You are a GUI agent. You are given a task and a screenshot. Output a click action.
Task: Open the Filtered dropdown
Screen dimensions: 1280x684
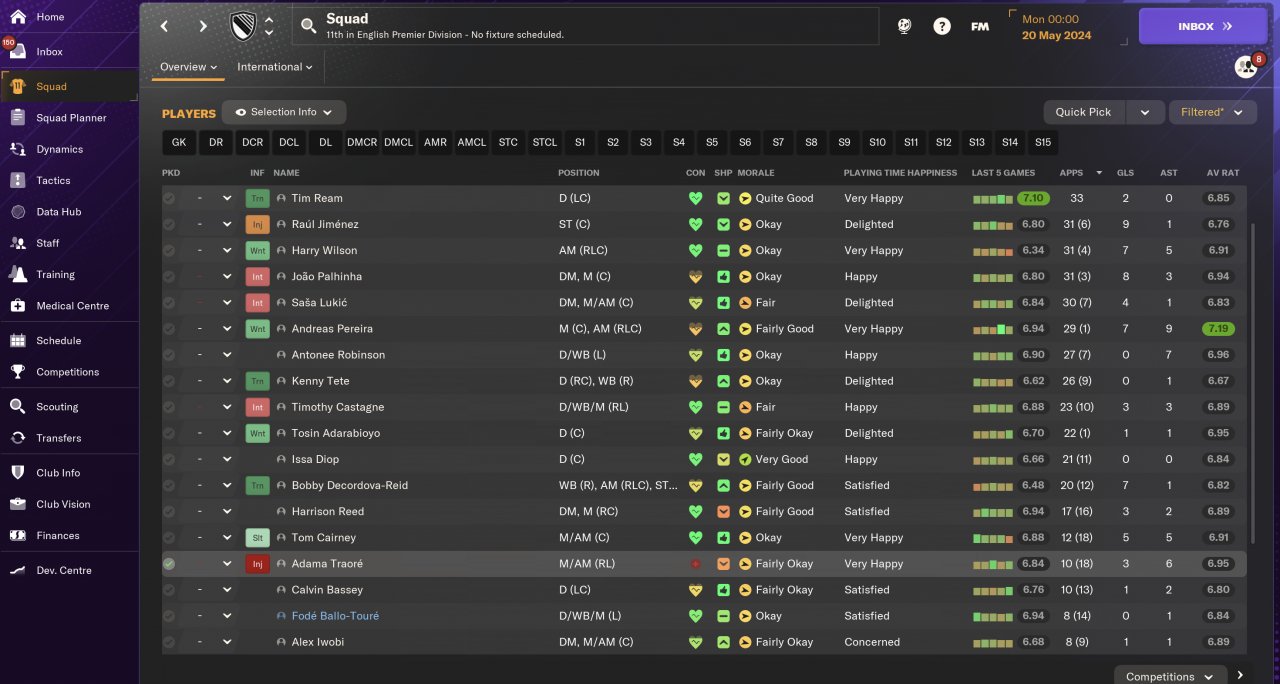pos(1213,112)
